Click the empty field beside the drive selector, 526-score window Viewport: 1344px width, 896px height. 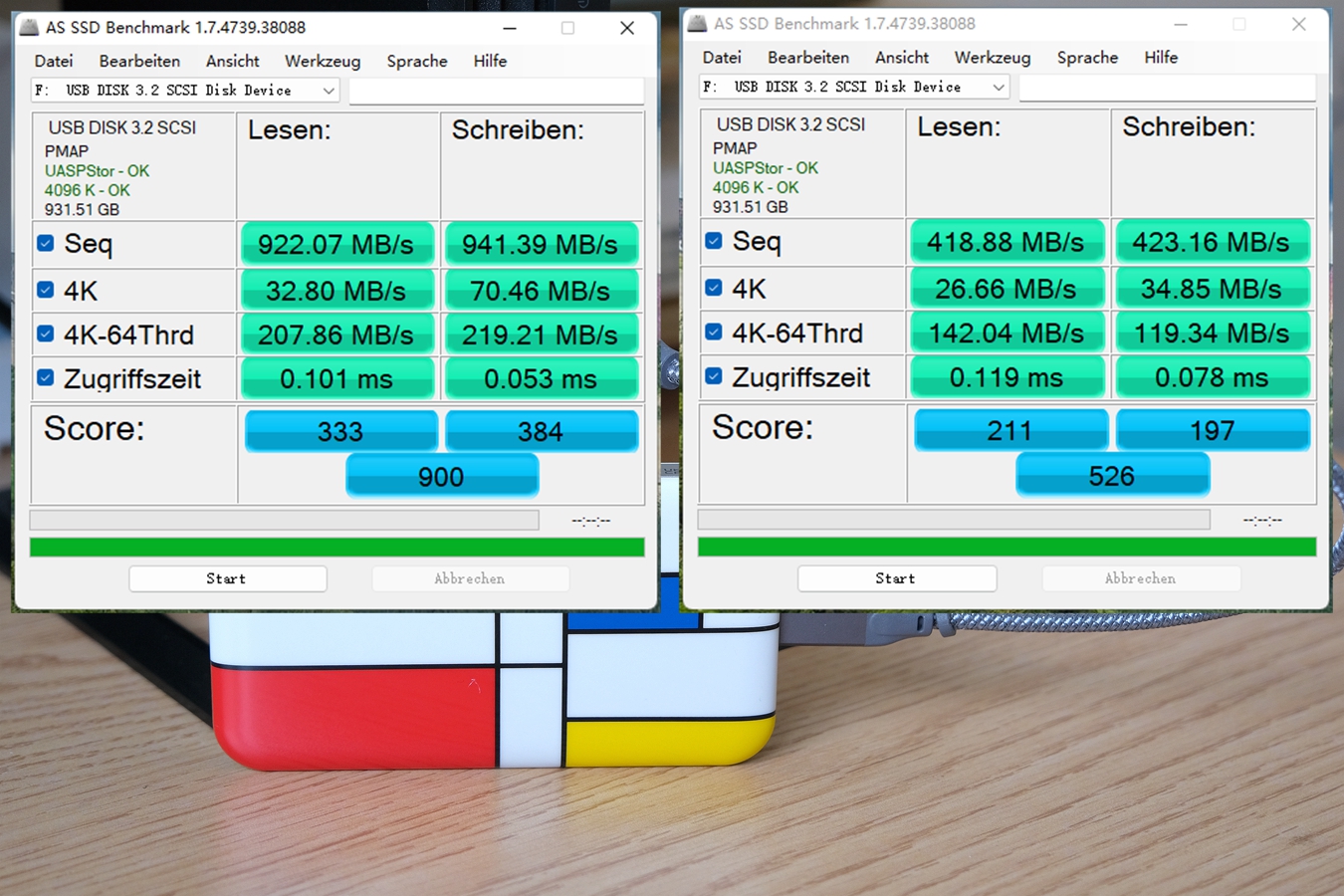tap(1168, 88)
